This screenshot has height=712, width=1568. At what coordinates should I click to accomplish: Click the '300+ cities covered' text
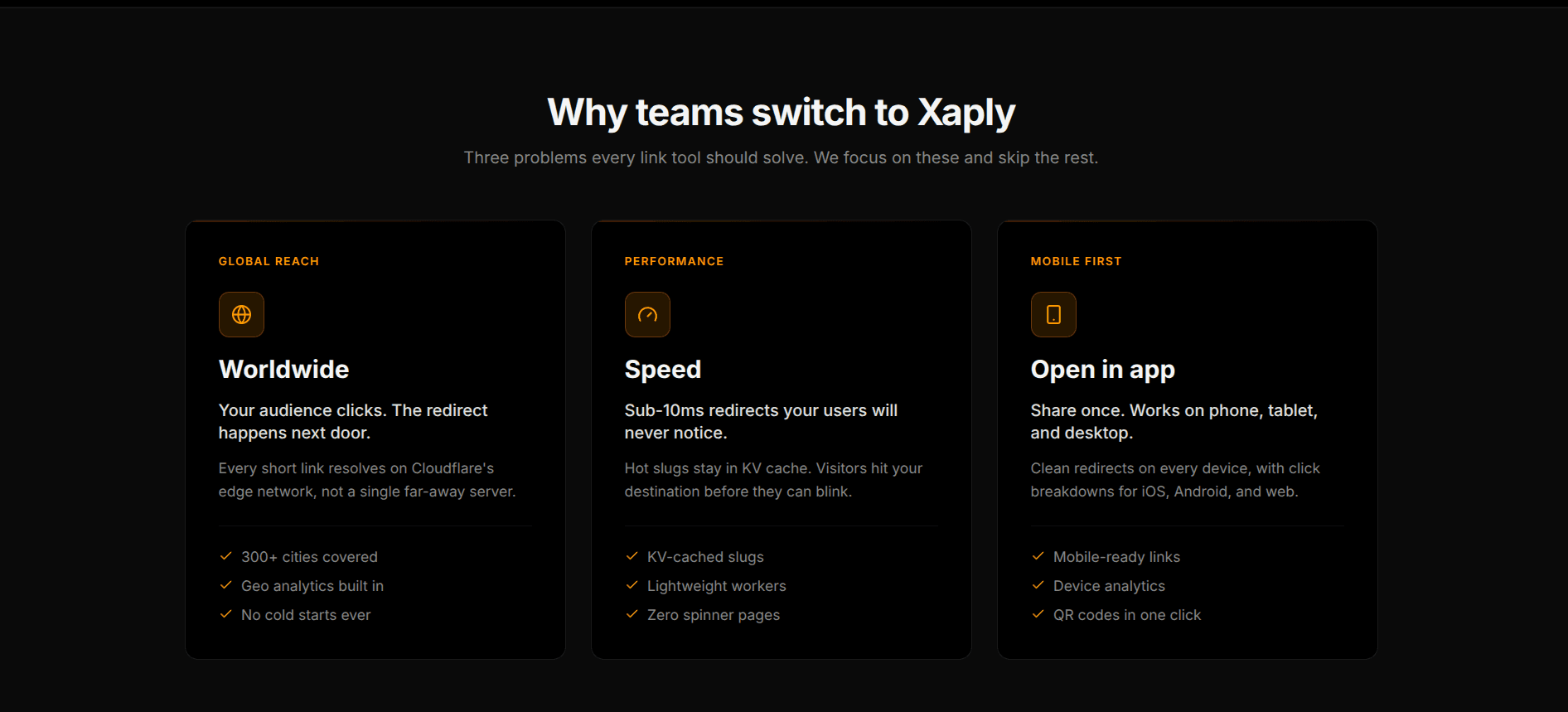(x=309, y=557)
